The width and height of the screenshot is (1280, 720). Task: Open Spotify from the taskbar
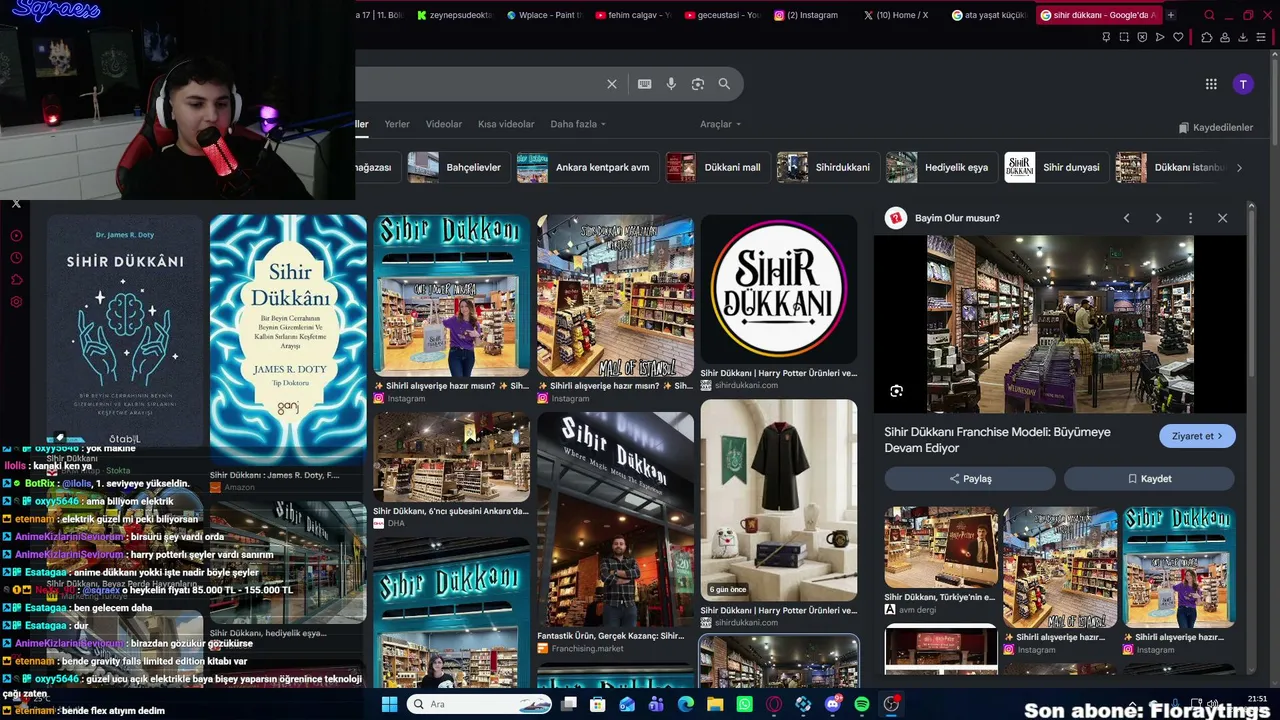pyautogui.click(x=862, y=704)
